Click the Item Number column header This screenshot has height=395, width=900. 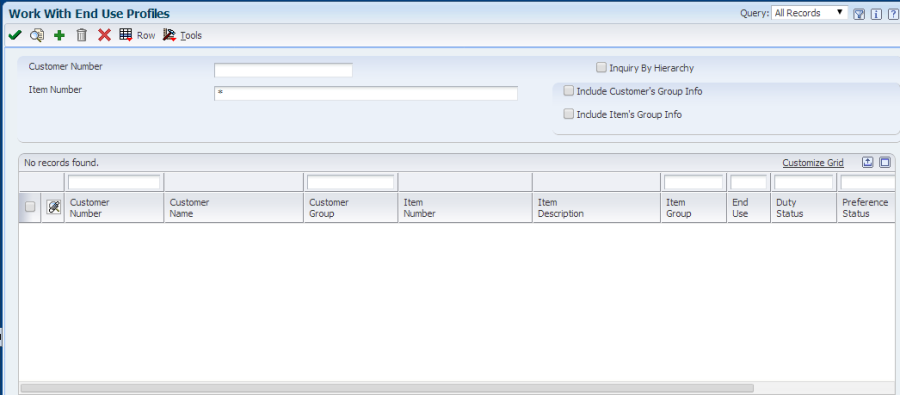tap(465, 208)
